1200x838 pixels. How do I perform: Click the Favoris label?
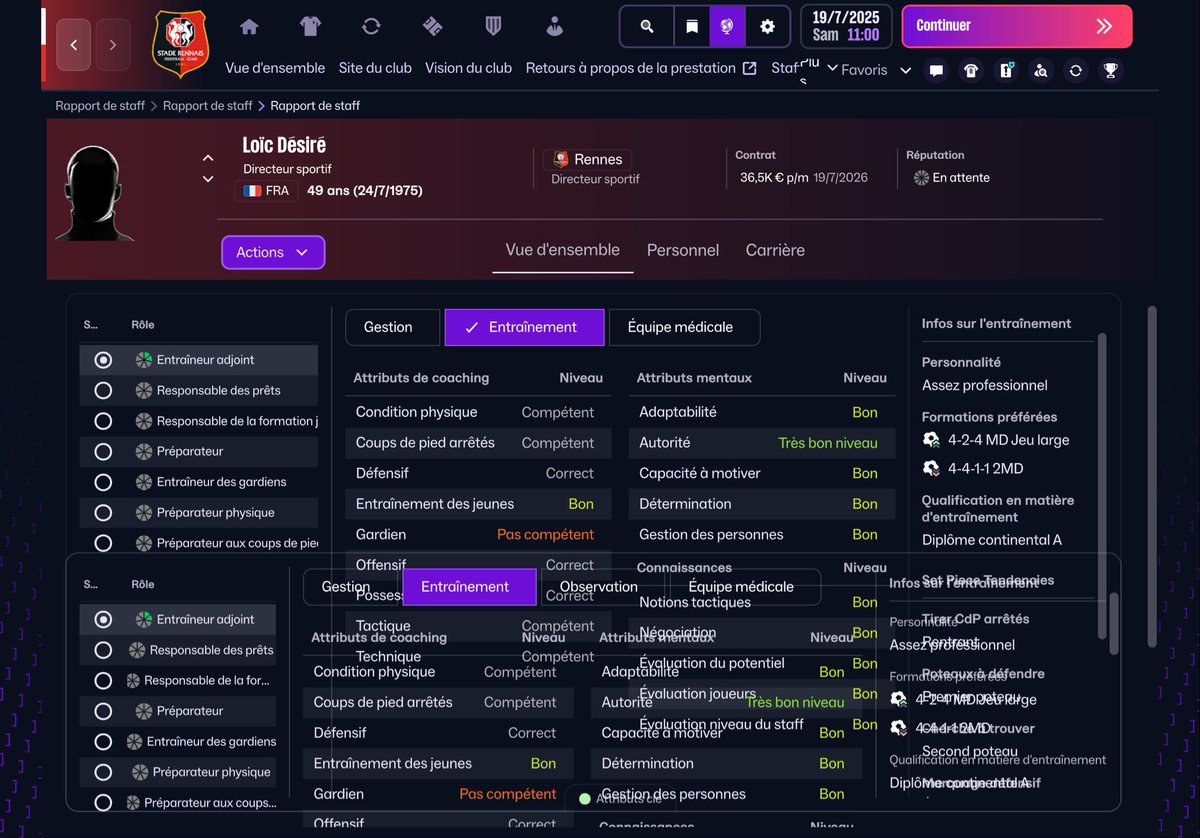[x=864, y=71]
